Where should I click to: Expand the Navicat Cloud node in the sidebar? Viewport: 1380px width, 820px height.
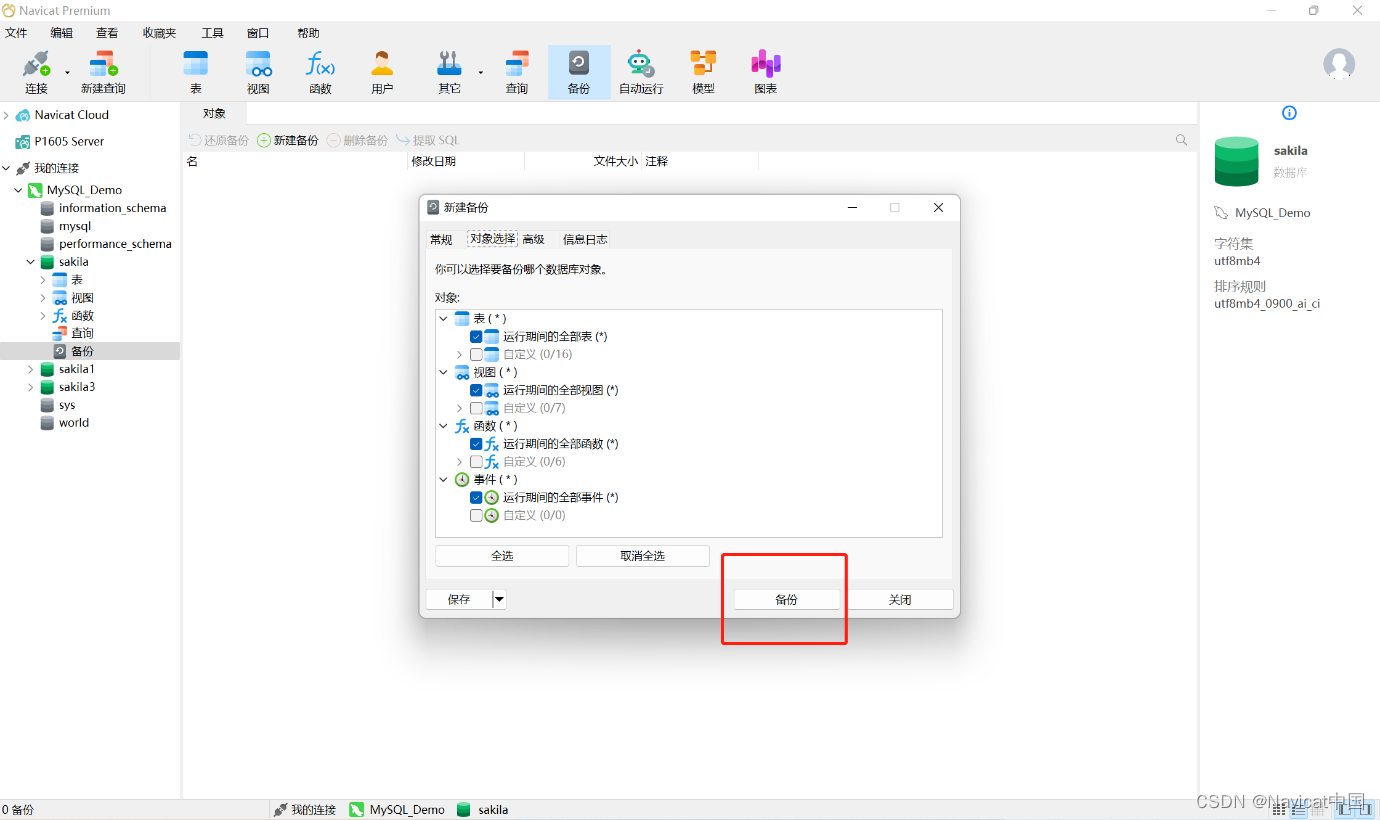[x=6, y=115]
